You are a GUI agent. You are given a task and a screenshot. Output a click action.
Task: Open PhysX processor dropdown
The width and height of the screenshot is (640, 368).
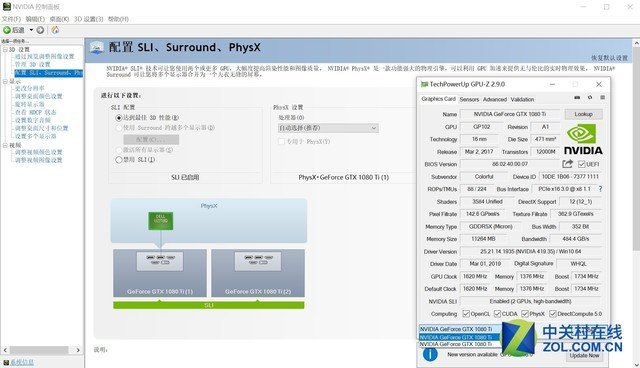[328, 128]
